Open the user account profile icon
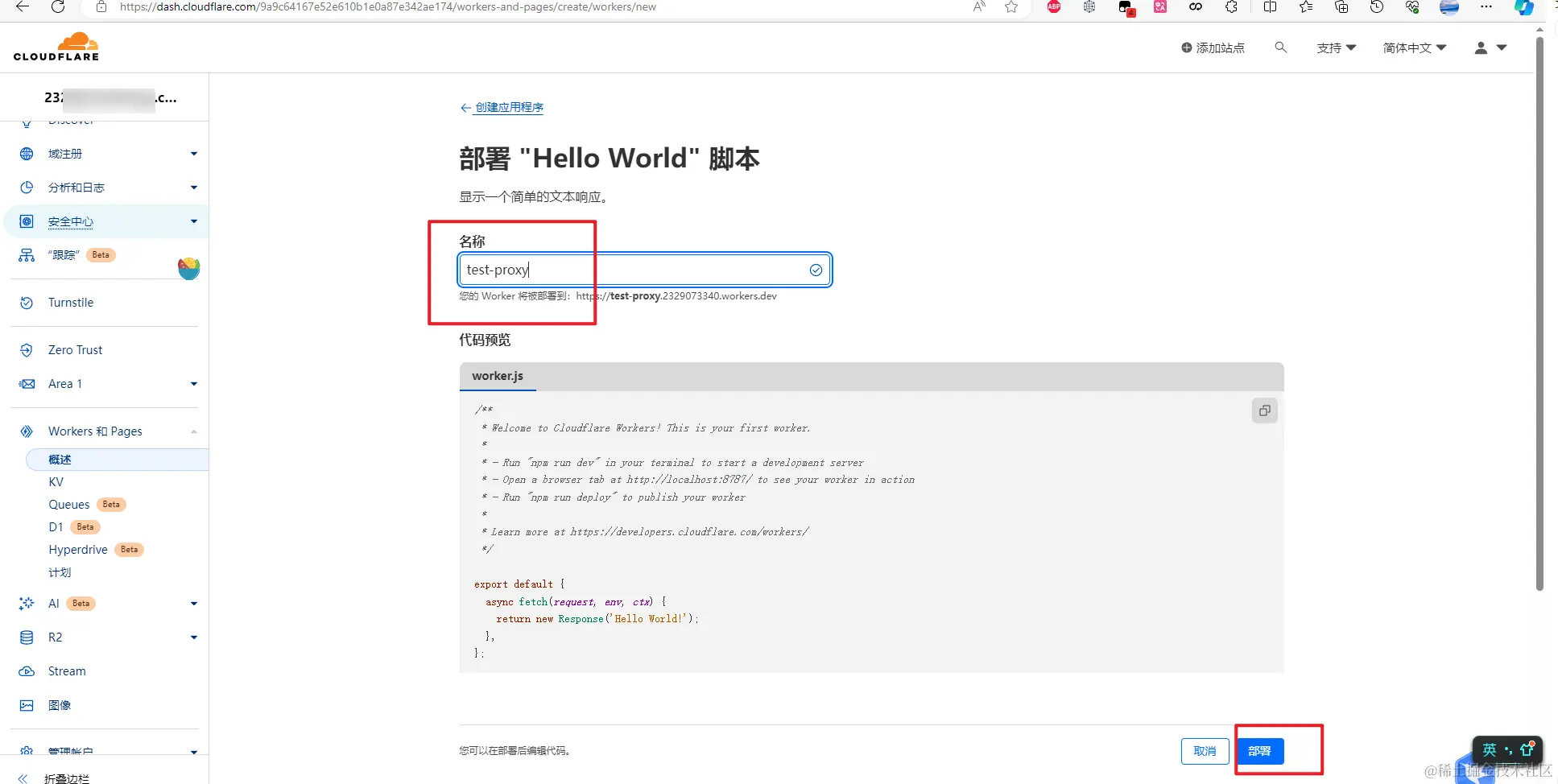 coord(1481,47)
